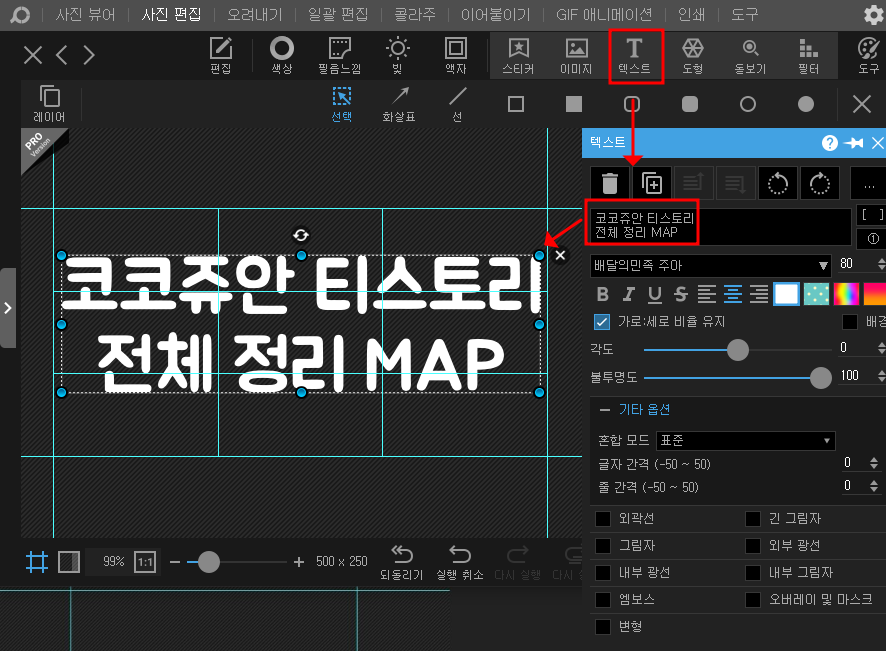This screenshot has height=651, width=886.
Task: Open the 액자 frame tool
Action: click(x=455, y=55)
